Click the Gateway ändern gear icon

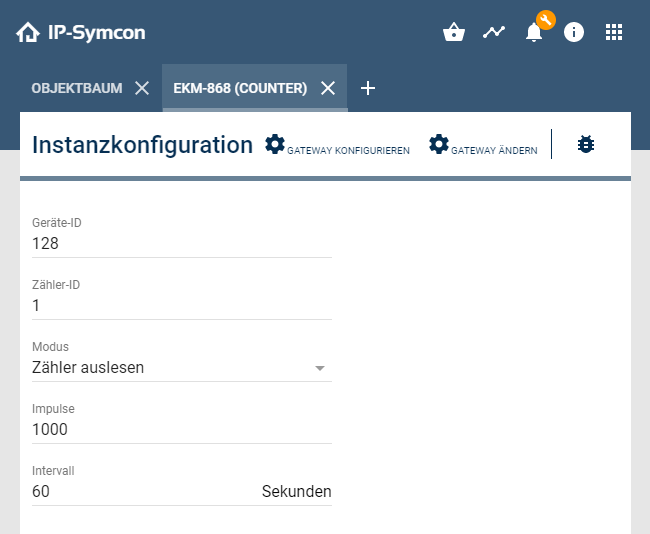(x=439, y=144)
